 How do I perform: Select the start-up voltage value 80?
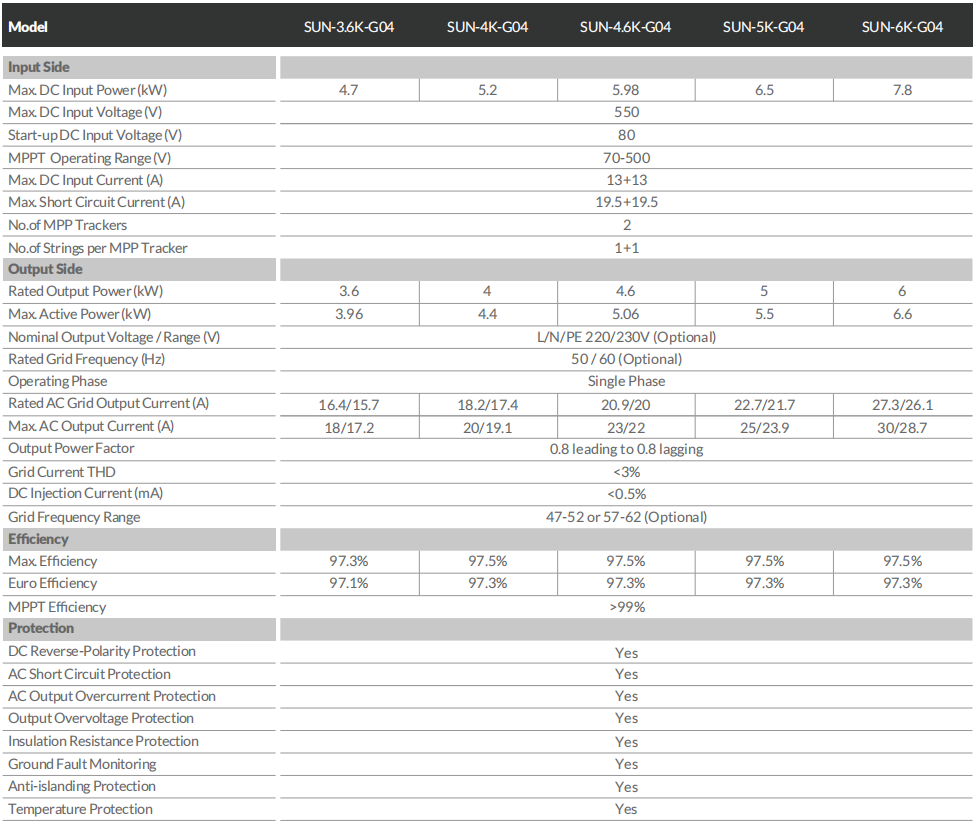coord(626,135)
